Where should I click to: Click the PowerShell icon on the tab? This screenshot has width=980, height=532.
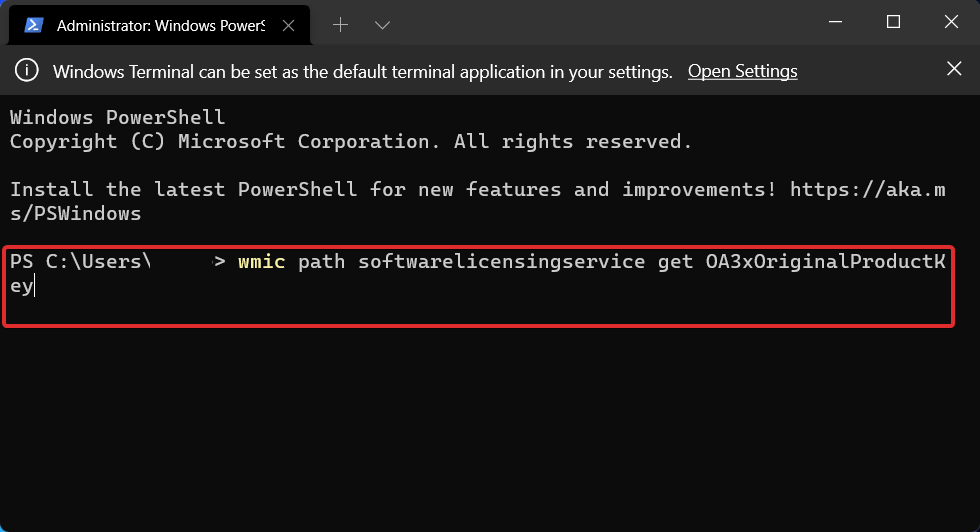pyautogui.click(x=33, y=24)
